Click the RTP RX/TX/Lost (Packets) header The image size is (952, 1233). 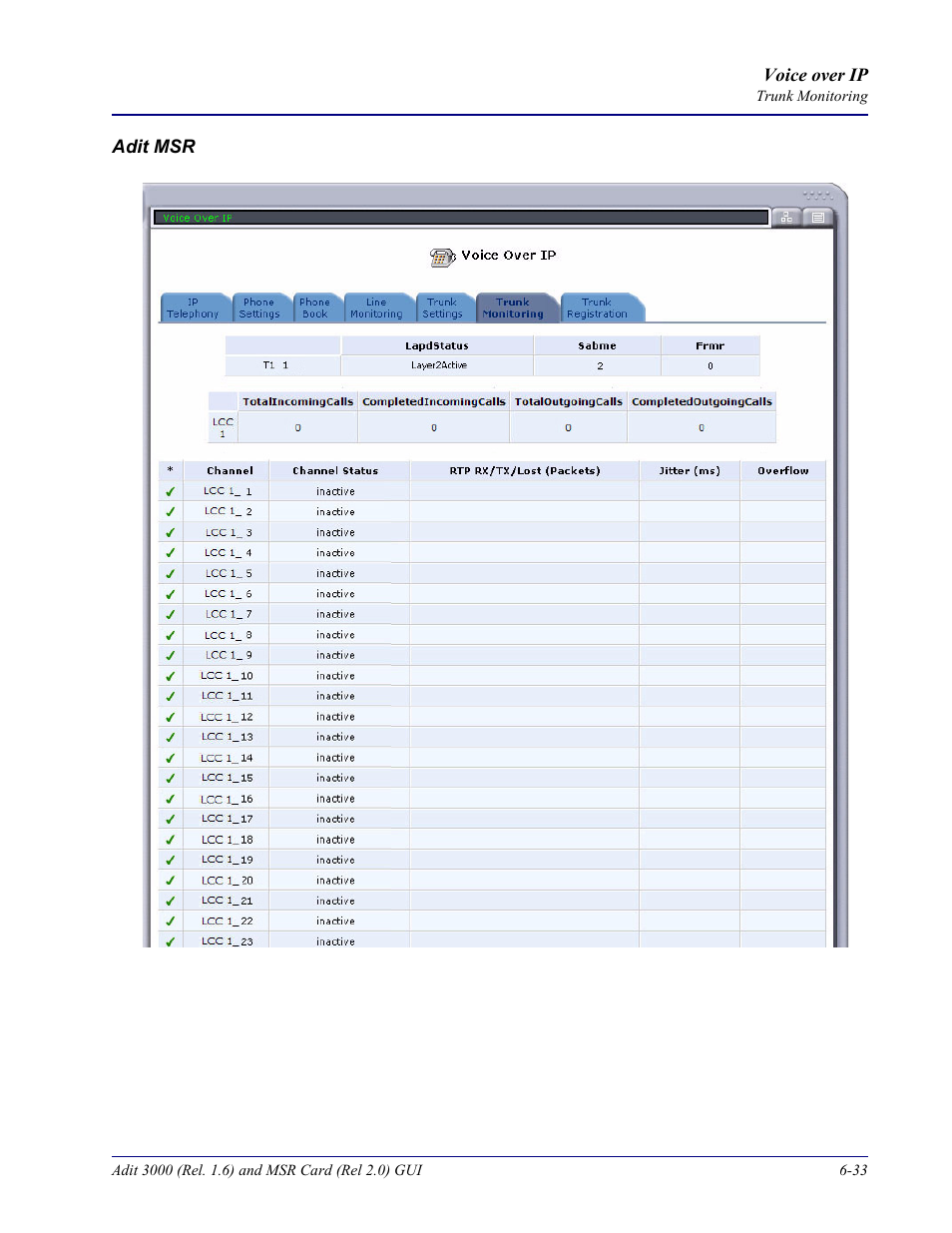pos(525,470)
